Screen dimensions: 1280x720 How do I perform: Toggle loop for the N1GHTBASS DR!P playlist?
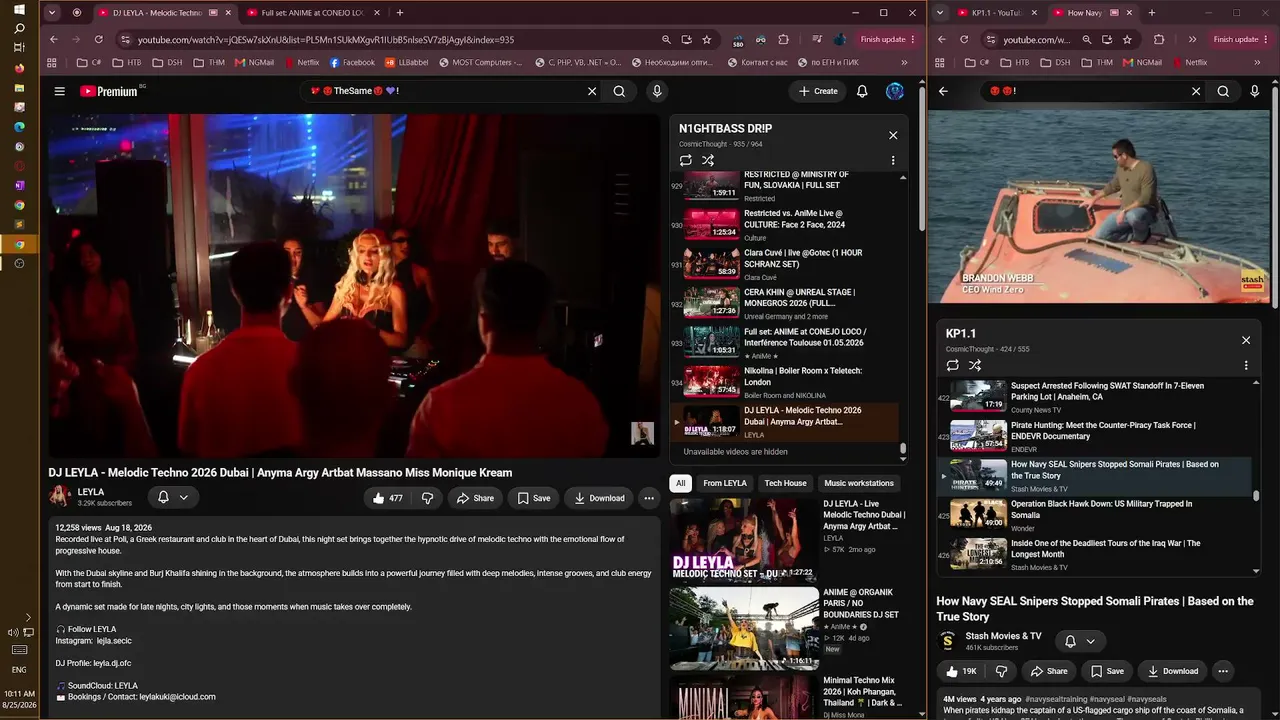[686, 160]
